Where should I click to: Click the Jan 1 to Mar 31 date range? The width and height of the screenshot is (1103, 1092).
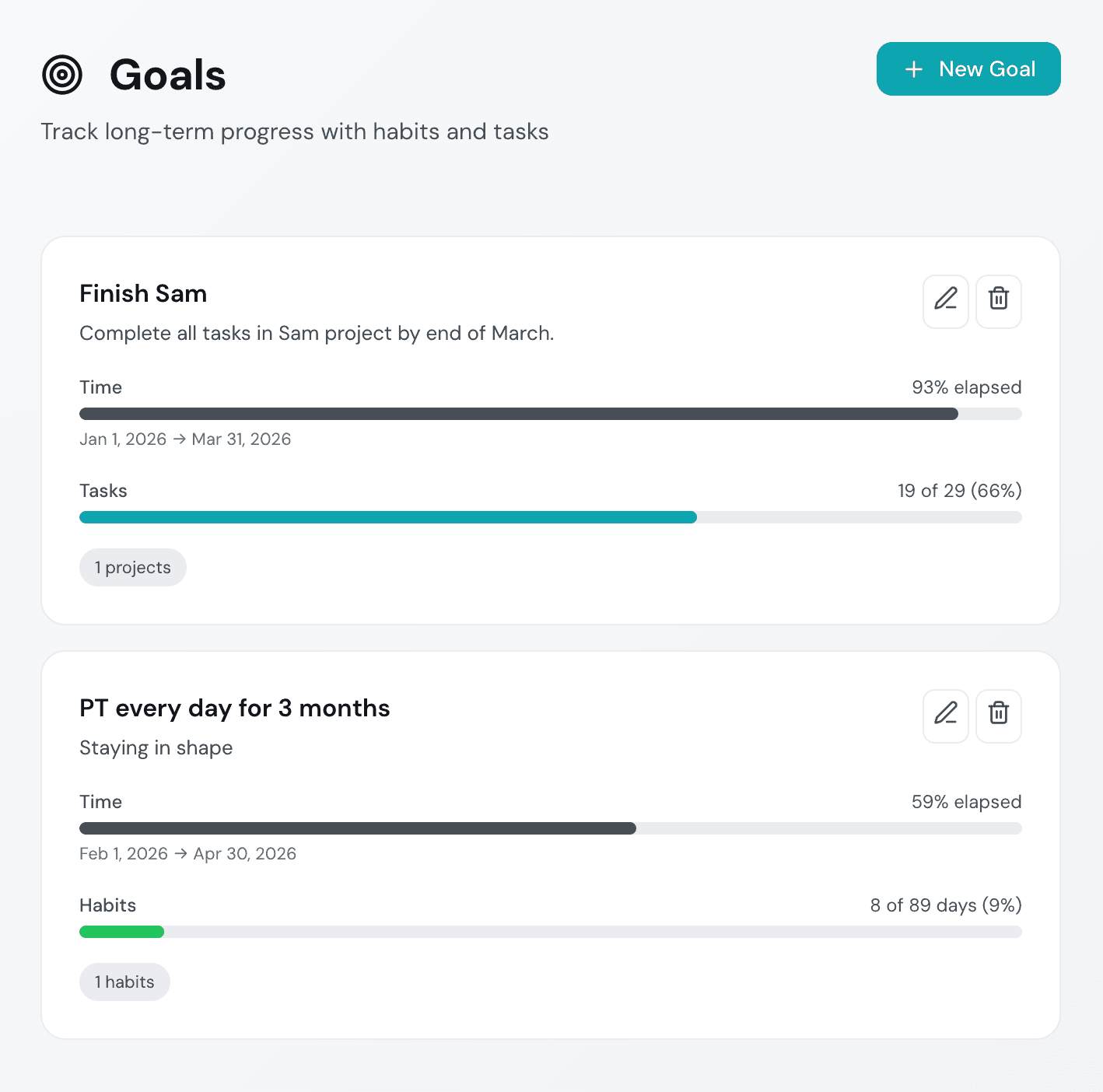coord(185,439)
